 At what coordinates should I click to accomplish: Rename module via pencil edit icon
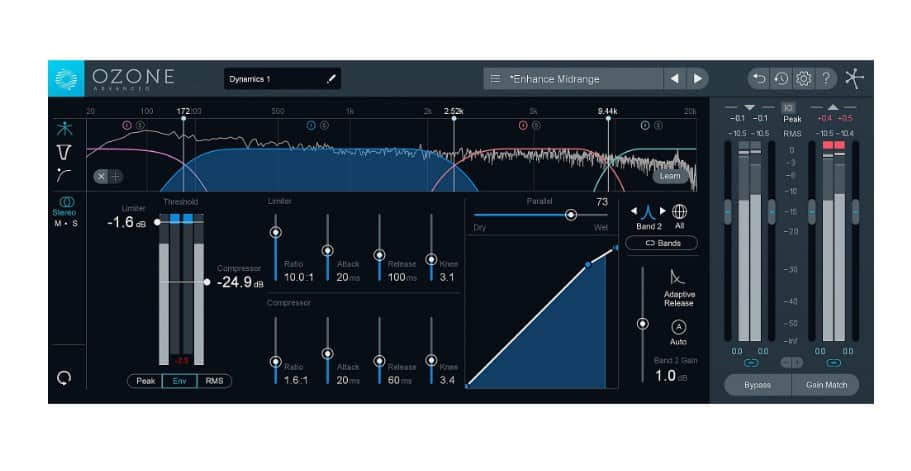click(x=331, y=79)
